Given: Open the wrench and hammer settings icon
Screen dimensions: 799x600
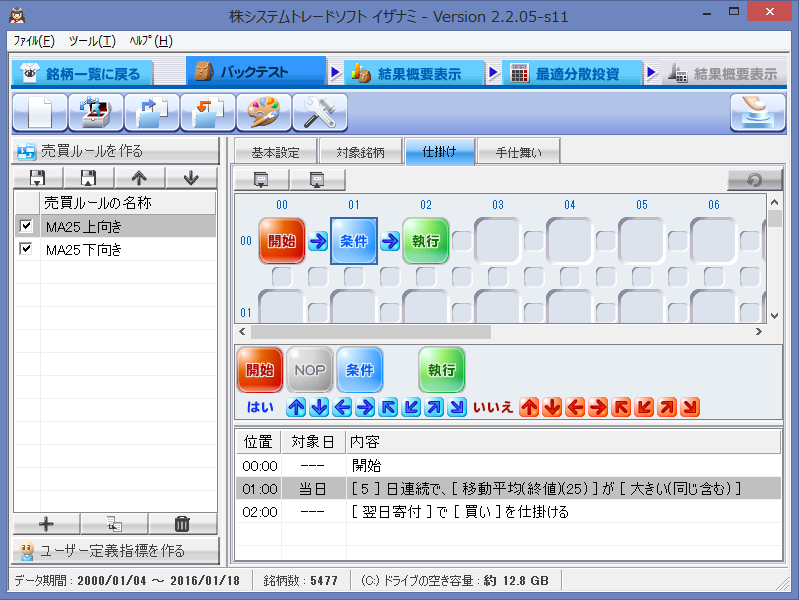Looking at the screenshot, I should pos(320,112).
